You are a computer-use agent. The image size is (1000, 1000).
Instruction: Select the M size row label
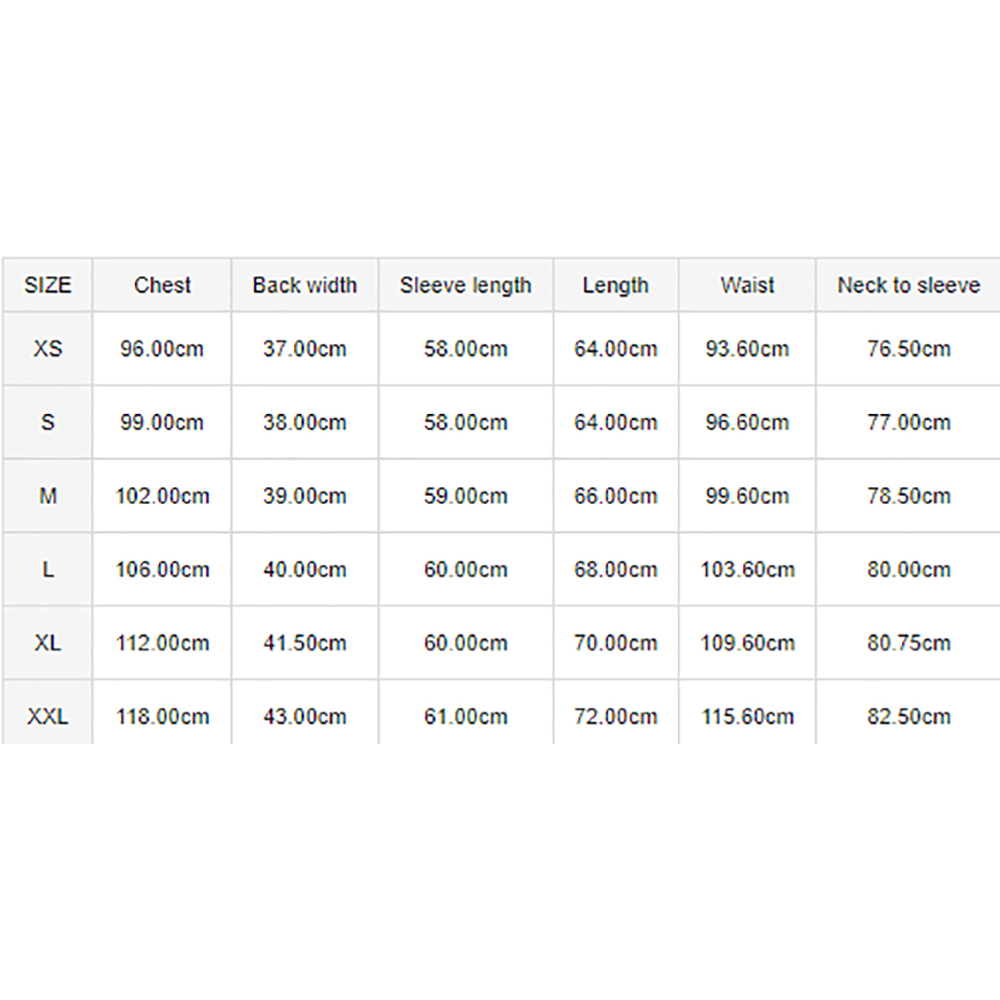coord(48,496)
